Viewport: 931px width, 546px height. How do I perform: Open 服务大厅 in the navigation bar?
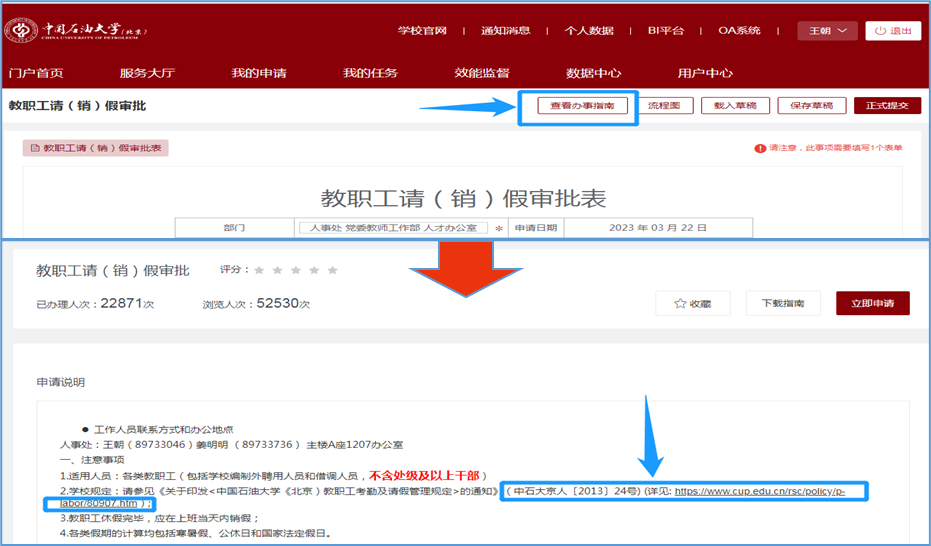click(147, 73)
